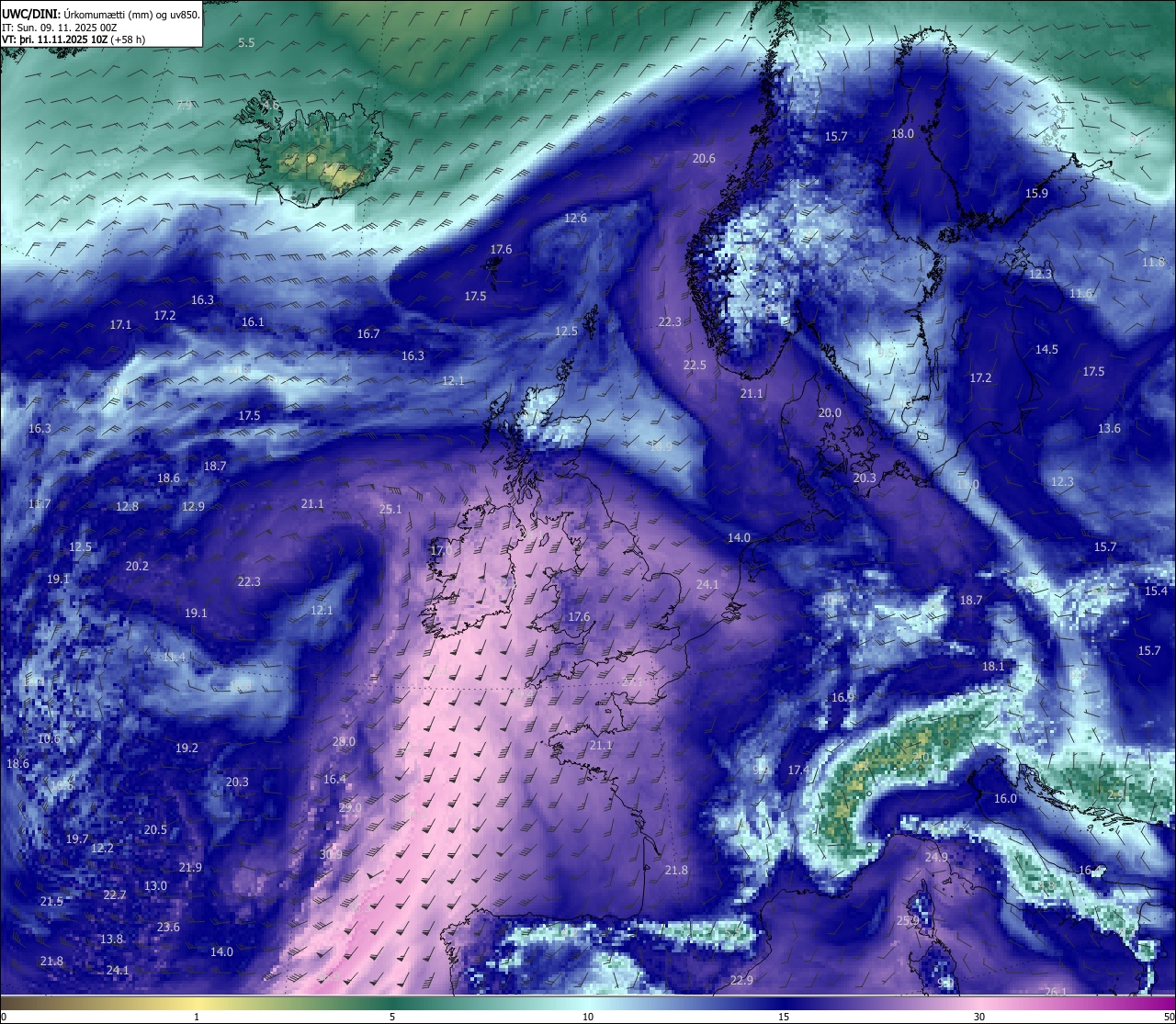Select the 20.5 value on the map
The height and width of the screenshot is (1024, 1176).
coord(155,830)
